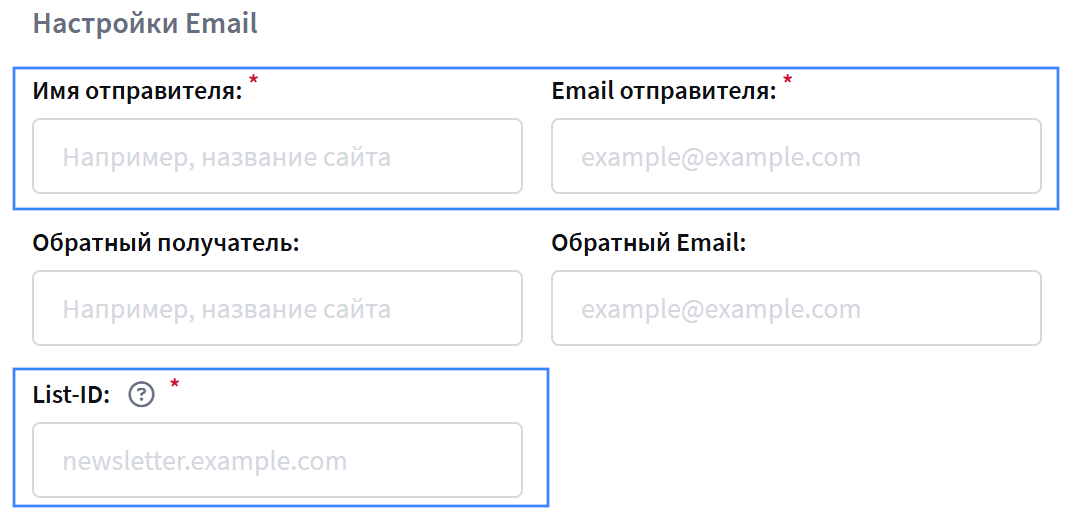1072x516 pixels.
Task: Click the "List-ID:" label text
Action: [x=71, y=396]
